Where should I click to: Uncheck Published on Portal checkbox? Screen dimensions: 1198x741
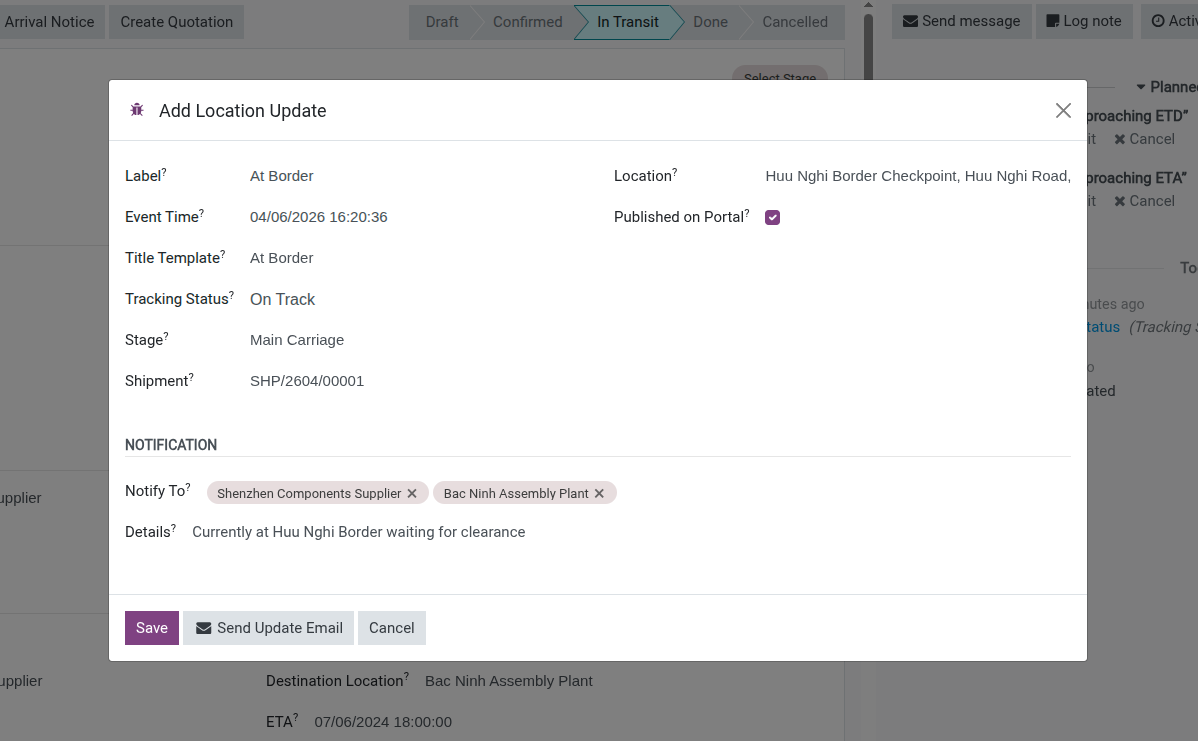pos(772,217)
